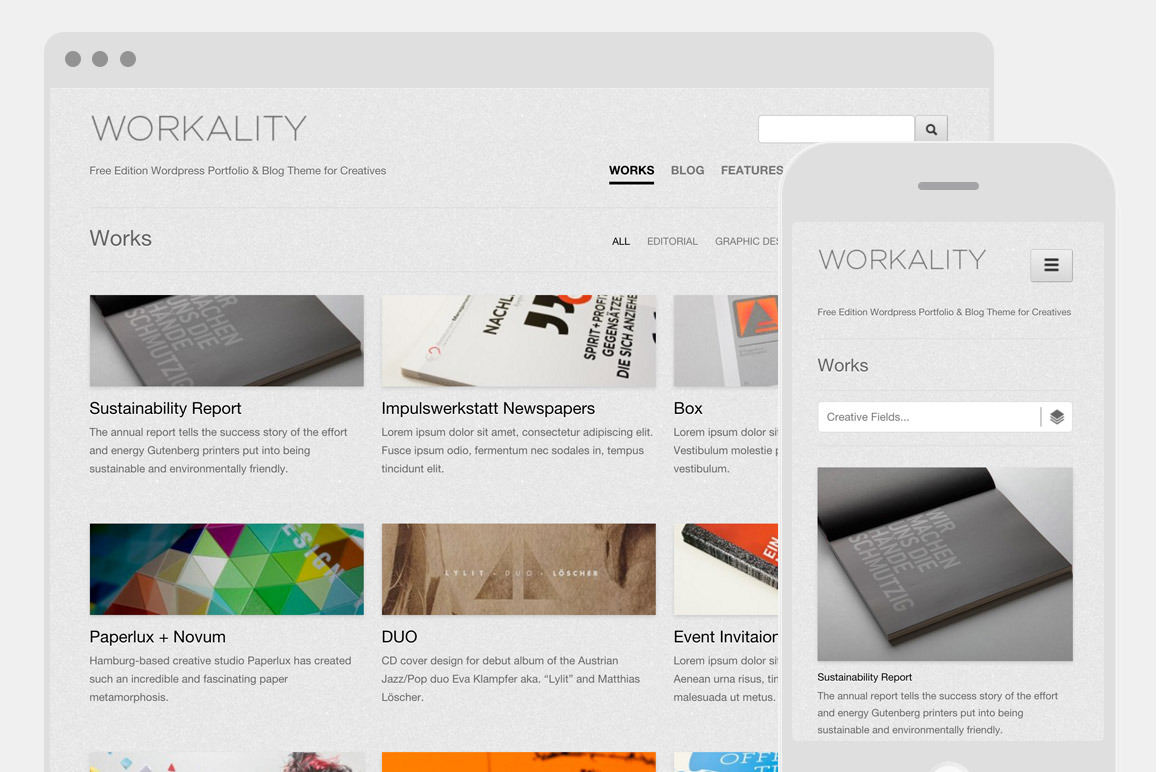
Task: Filter works by Editorial
Action: point(672,241)
